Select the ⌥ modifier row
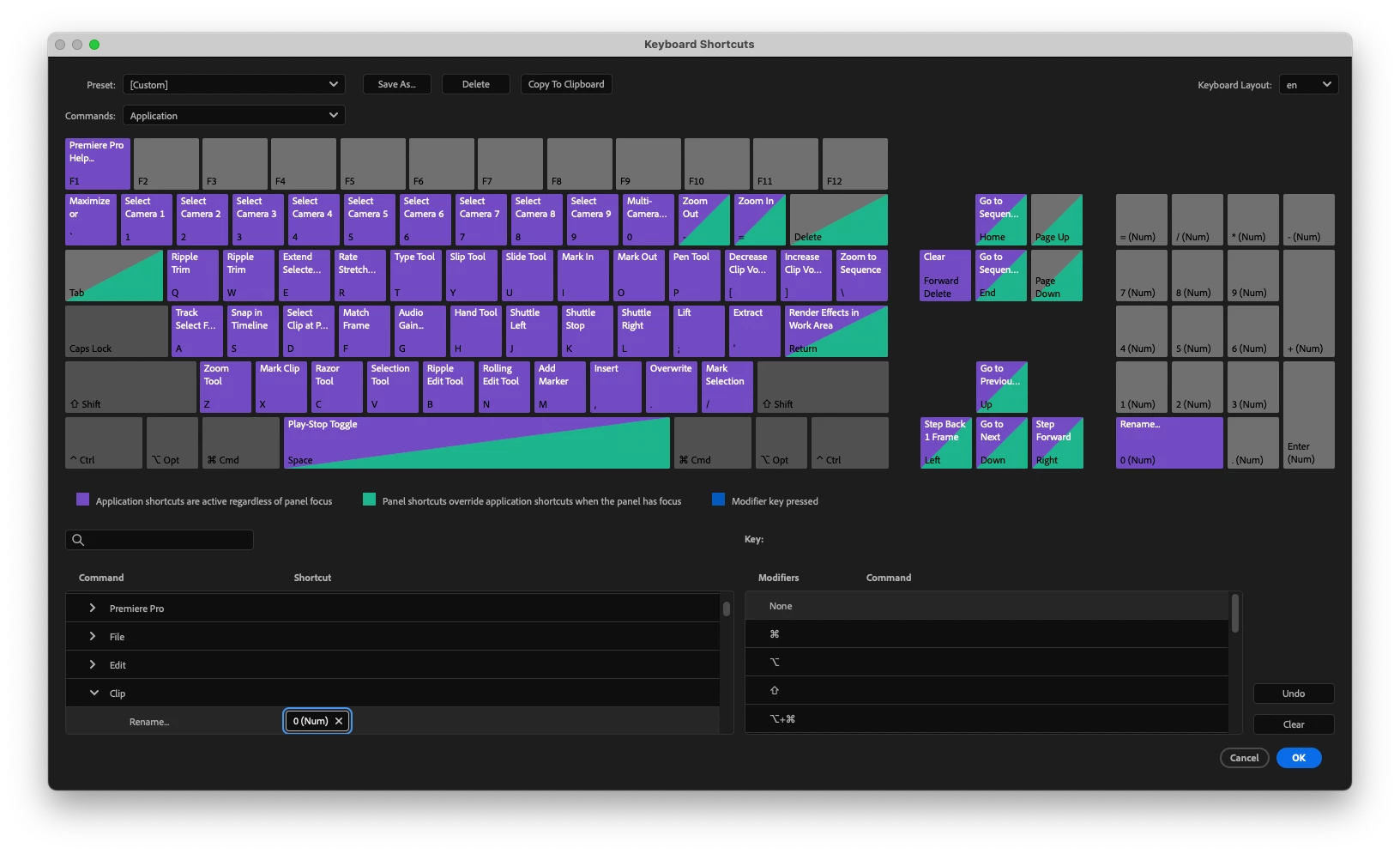This screenshot has height=854, width=1400. click(987, 663)
